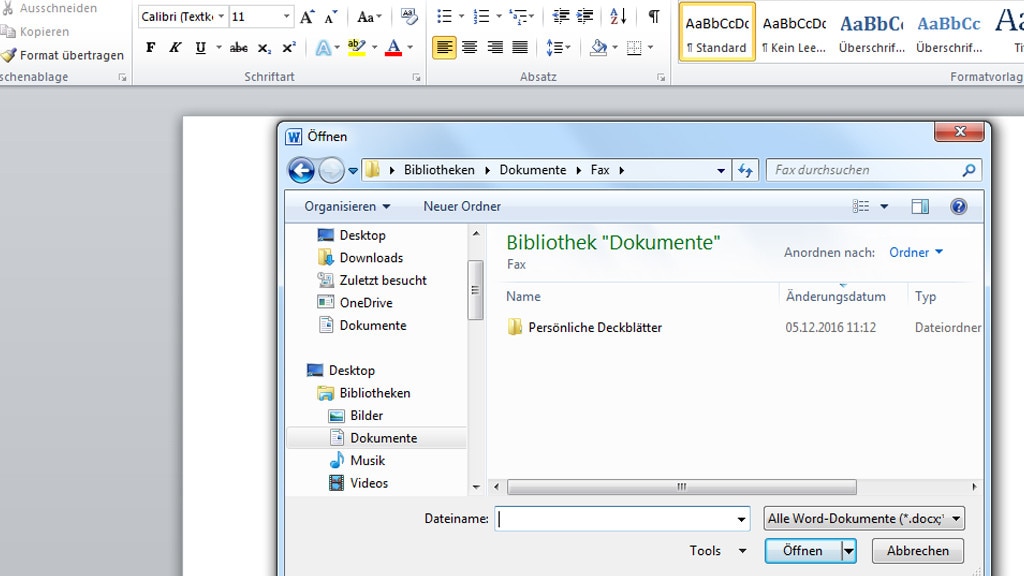The image size is (1024, 576).
Task: Align text left
Action: click(444, 48)
